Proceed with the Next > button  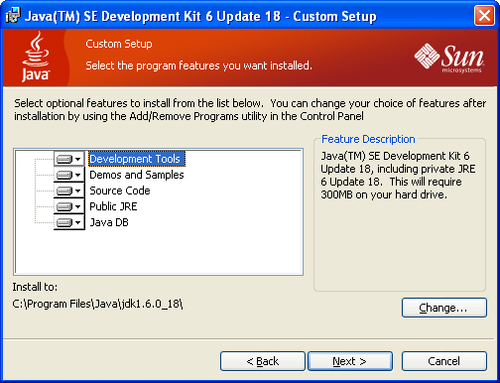pyautogui.click(x=350, y=361)
